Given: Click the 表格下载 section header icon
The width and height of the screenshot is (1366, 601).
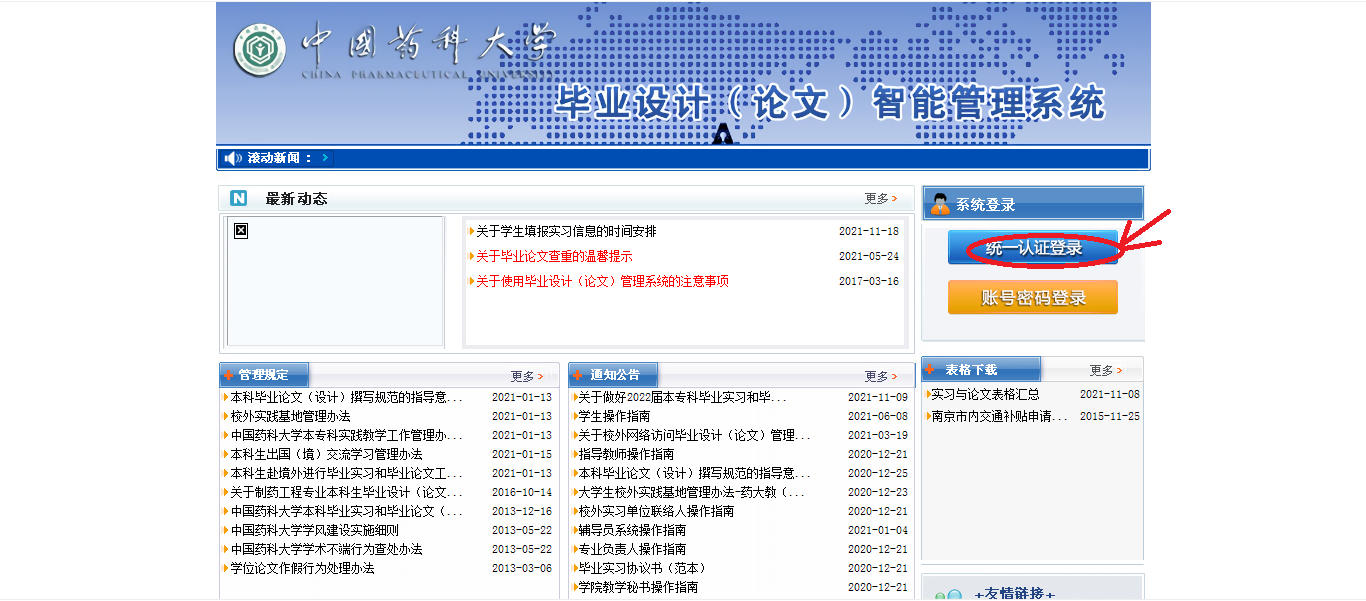Looking at the screenshot, I should (931, 369).
